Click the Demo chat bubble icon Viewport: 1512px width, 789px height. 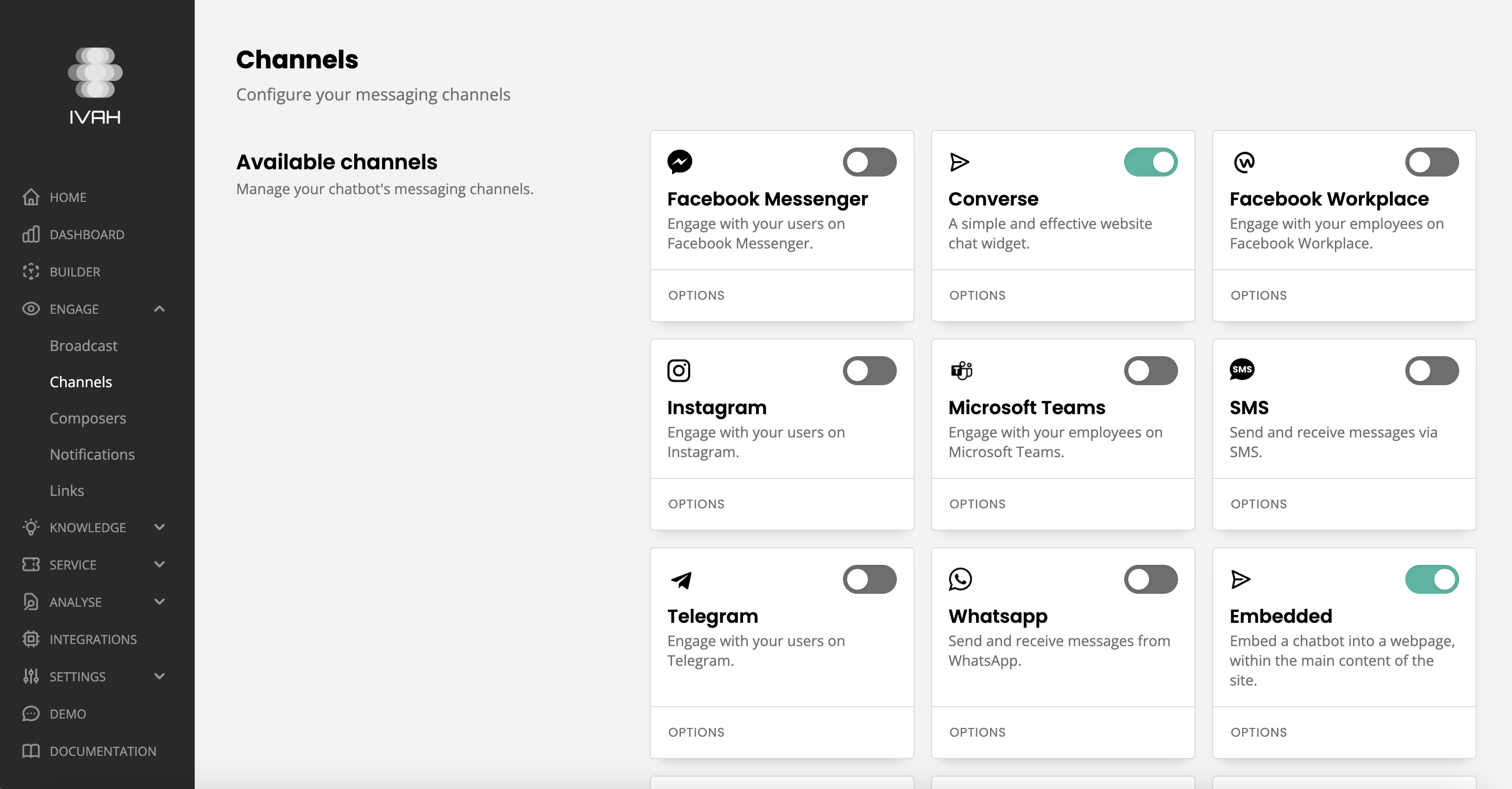pos(31,713)
